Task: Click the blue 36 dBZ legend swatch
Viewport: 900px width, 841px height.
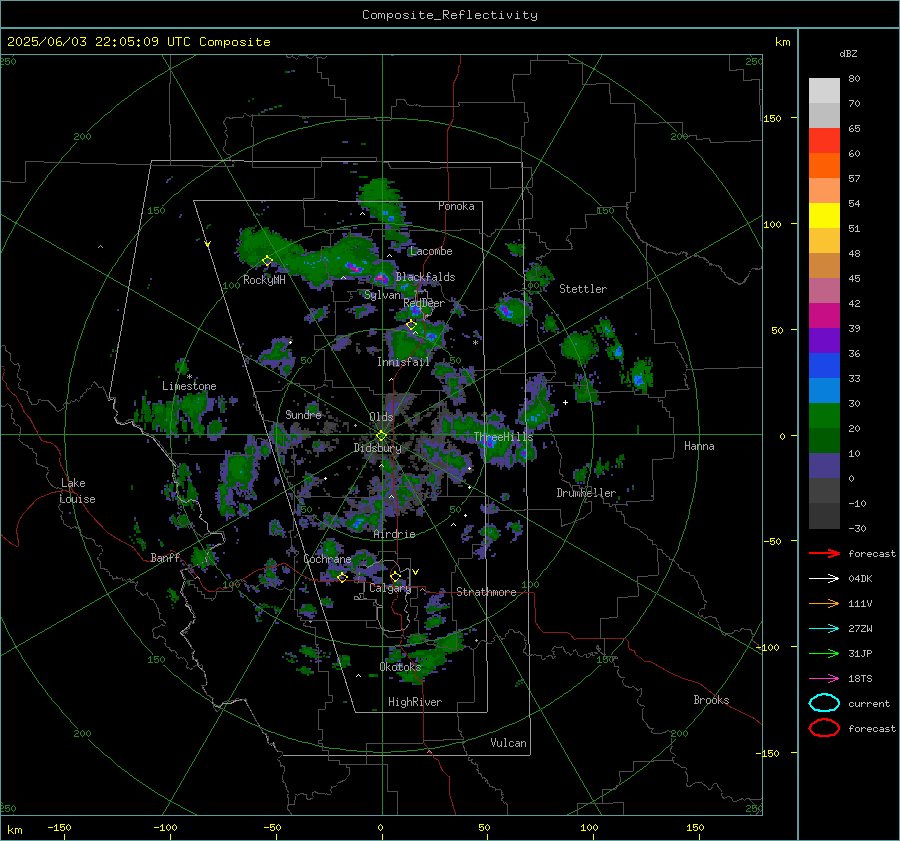Action: coord(824,366)
